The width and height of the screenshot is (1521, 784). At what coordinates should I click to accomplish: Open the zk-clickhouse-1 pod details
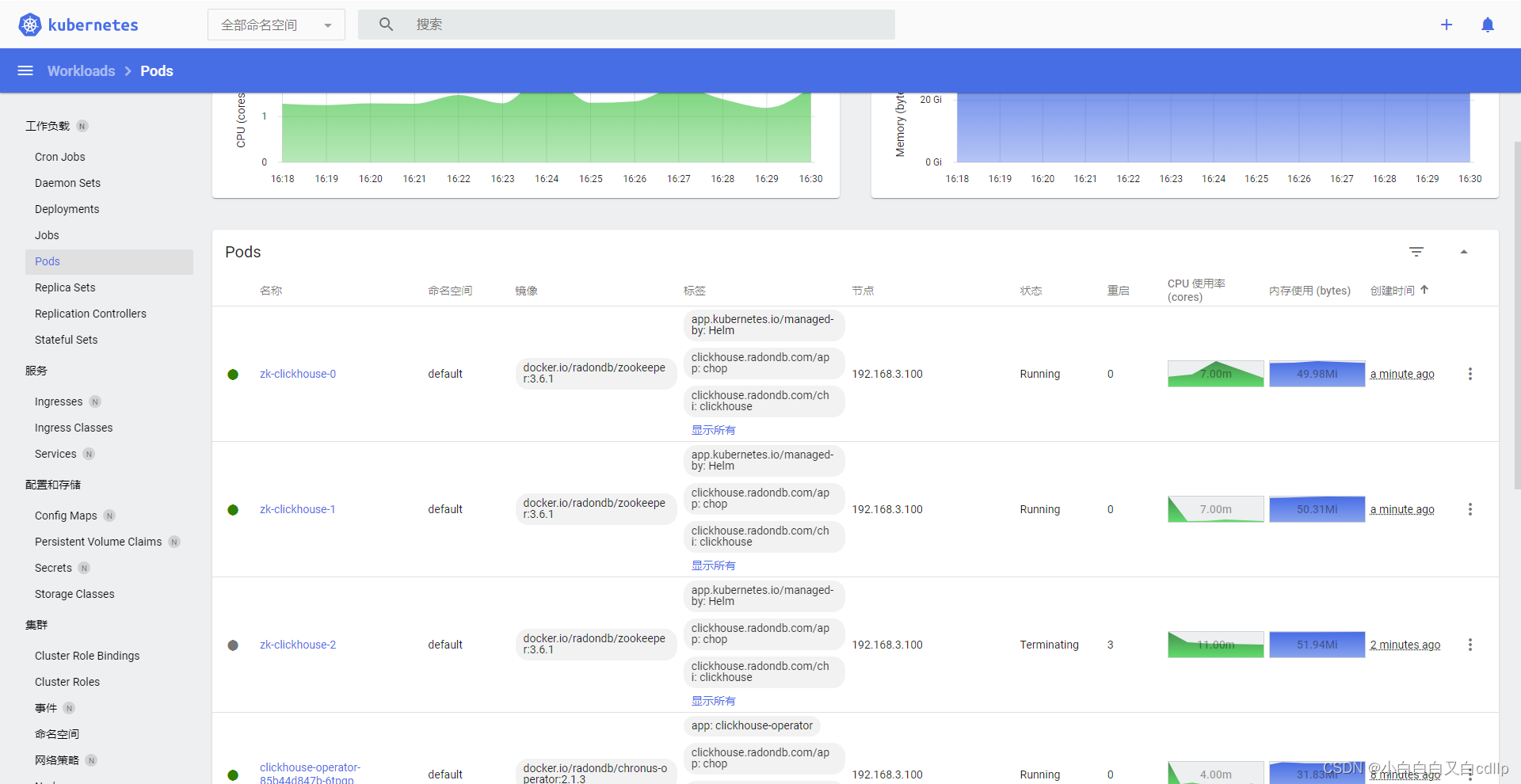(x=297, y=509)
